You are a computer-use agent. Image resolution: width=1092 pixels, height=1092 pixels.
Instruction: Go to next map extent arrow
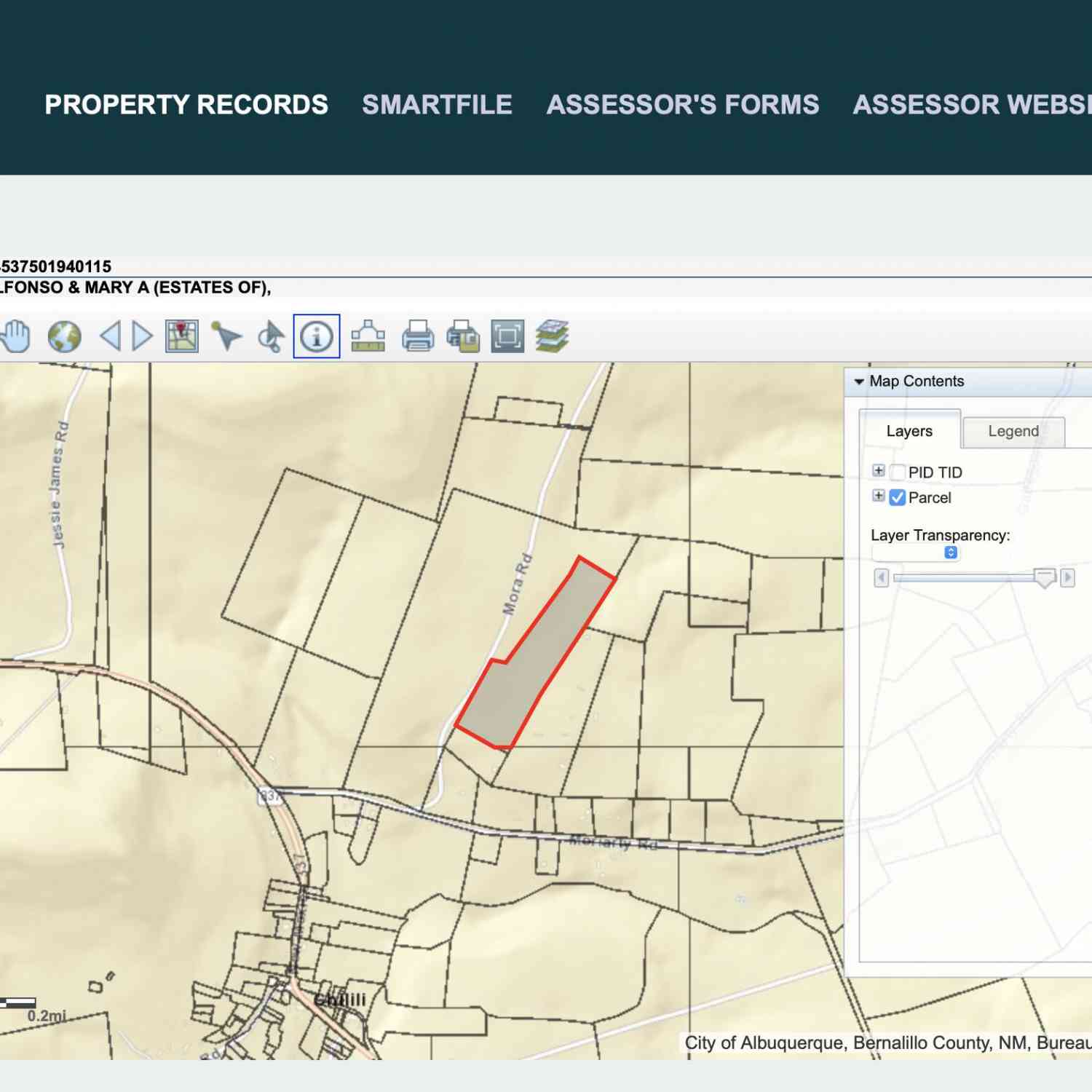pos(143,336)
